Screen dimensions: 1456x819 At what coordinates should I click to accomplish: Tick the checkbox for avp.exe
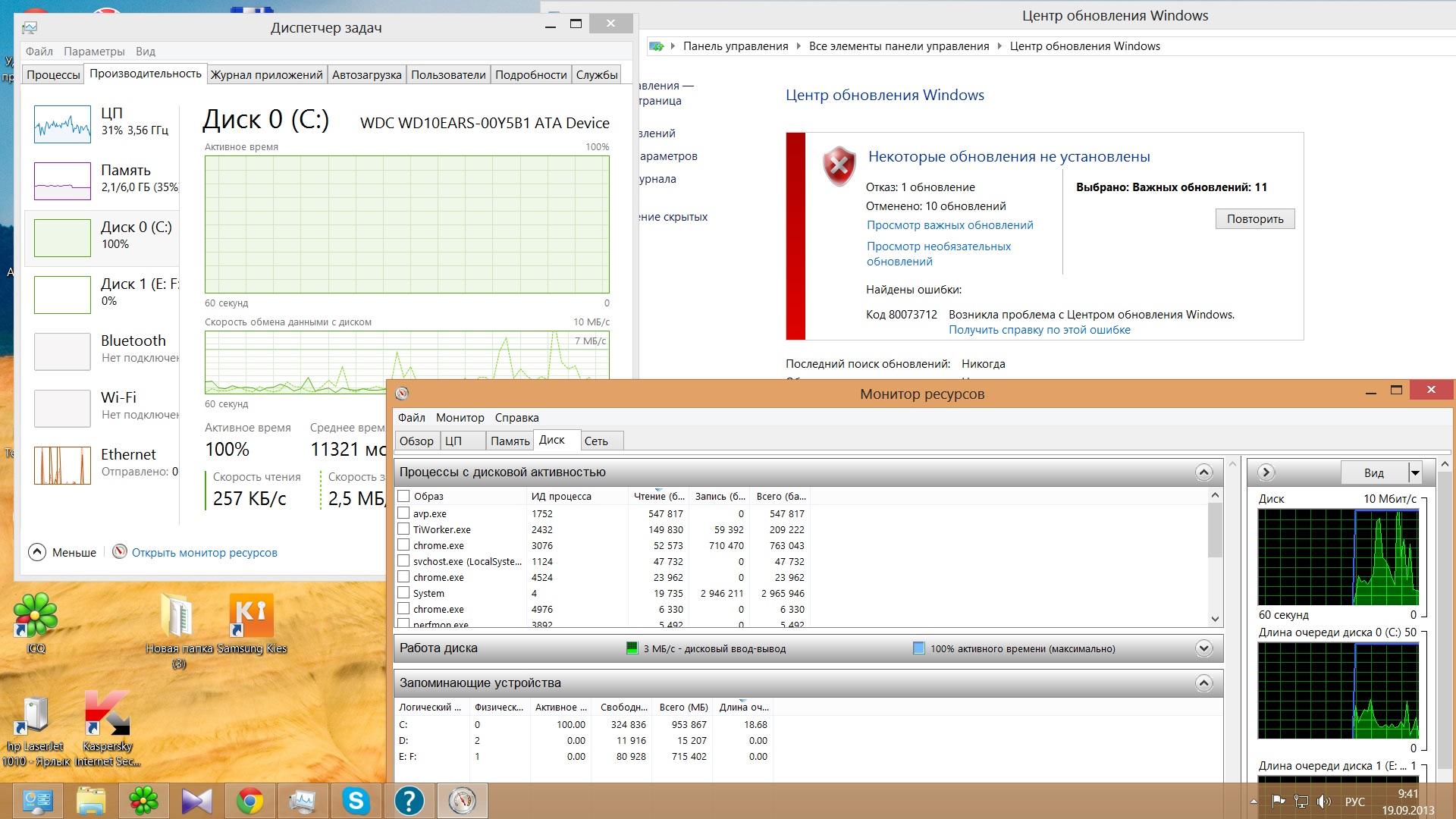pos(403,513)
